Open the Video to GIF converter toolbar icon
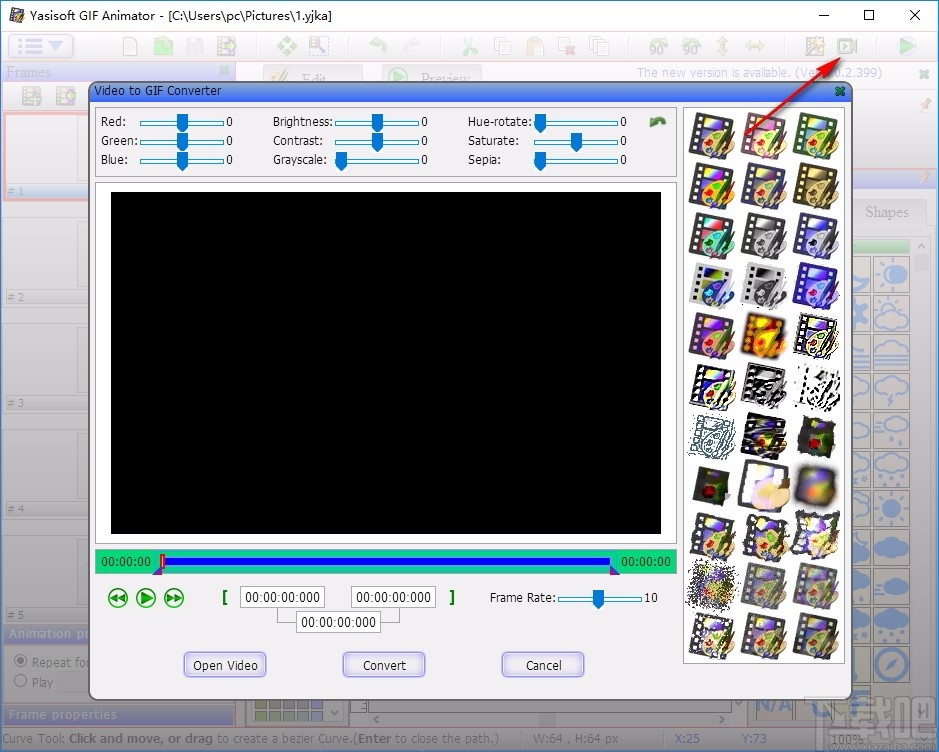The height and width of the screenshot is (752, 939). tap(845, 46)
